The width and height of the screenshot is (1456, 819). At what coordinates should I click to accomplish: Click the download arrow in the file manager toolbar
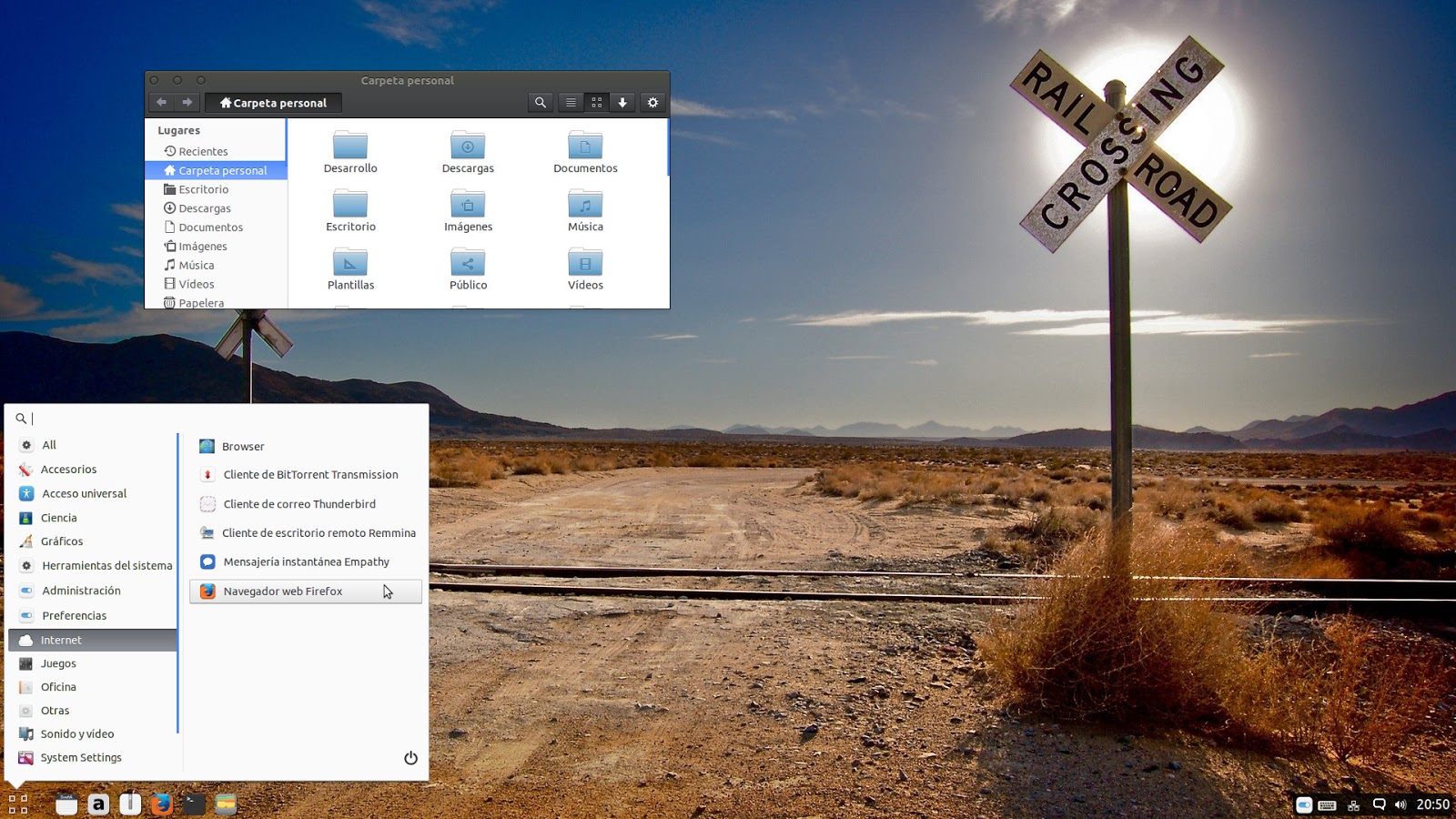tap(622, 102)
